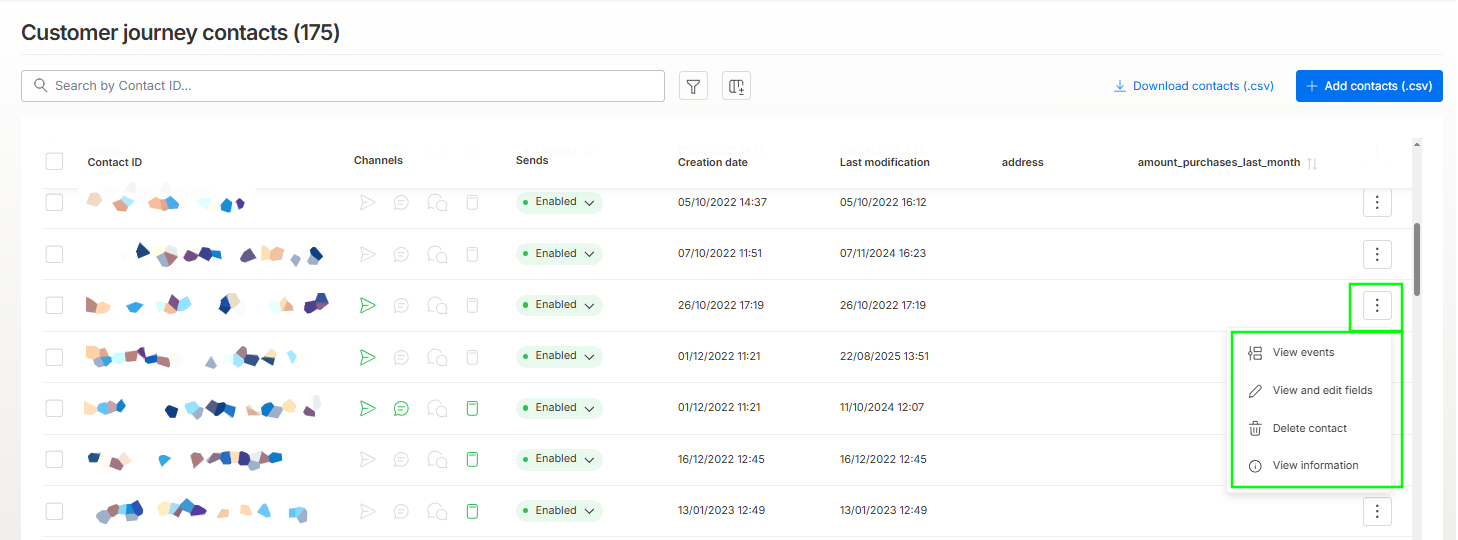The image size is (1458, 540).
Task: Tick checkbox for 26/10/2022 17:19 contact row
Action: pos(54,305)
